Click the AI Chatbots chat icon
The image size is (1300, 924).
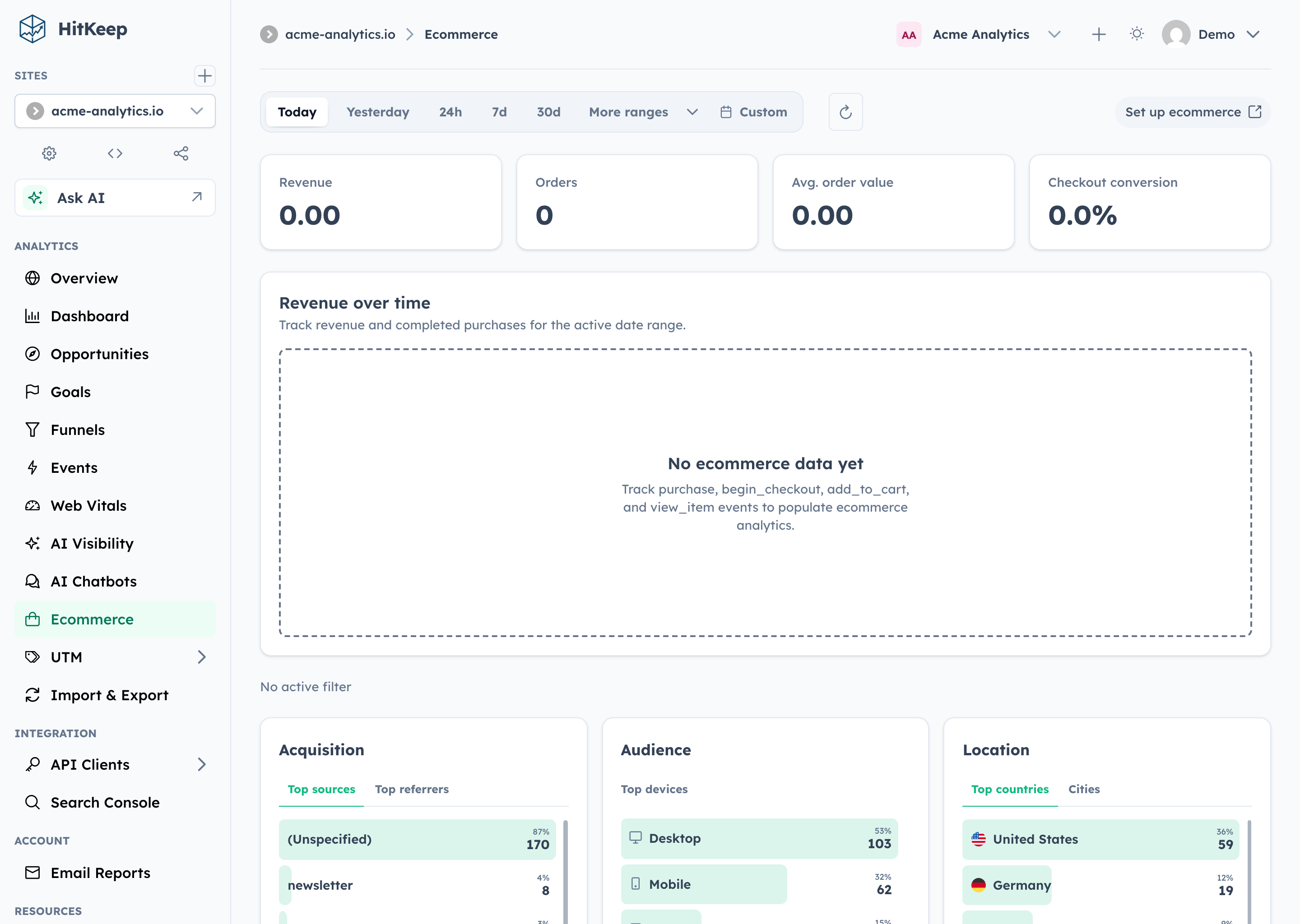click(x=32, y=582)
